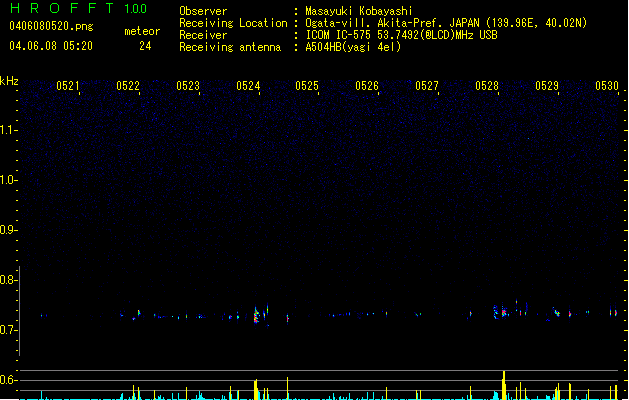
Task: Select antenna value A504HB(yagi 4el)
Action: [353, 47]
